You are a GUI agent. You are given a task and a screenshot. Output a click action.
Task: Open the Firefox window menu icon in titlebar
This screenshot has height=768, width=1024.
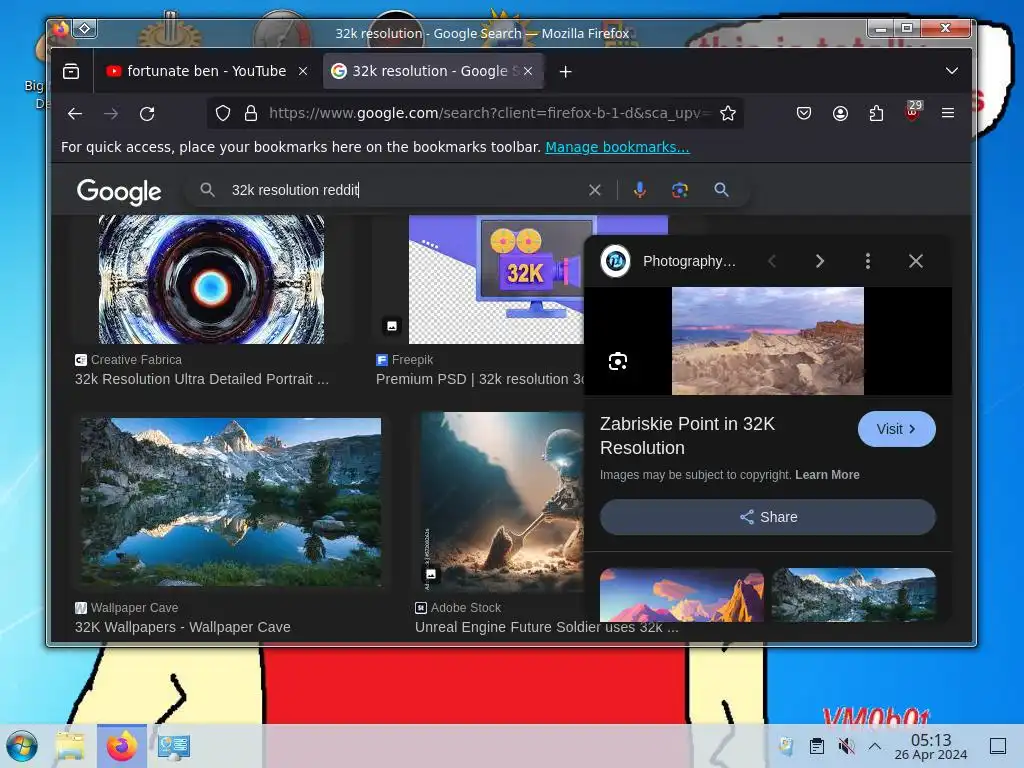pyautogui.click(x=60, y=29)
